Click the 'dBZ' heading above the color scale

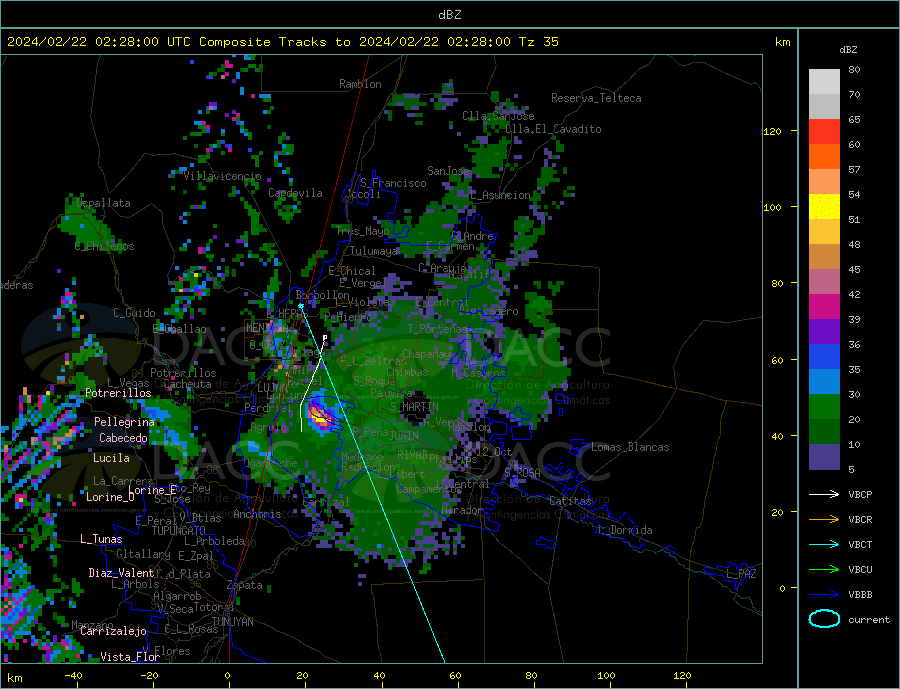(848, 50)
